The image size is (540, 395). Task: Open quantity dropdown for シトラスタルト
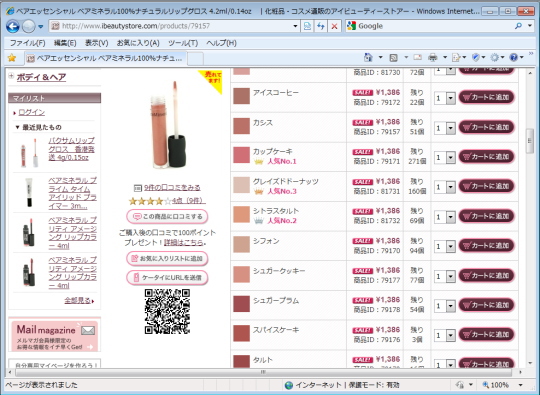[450, 217]
